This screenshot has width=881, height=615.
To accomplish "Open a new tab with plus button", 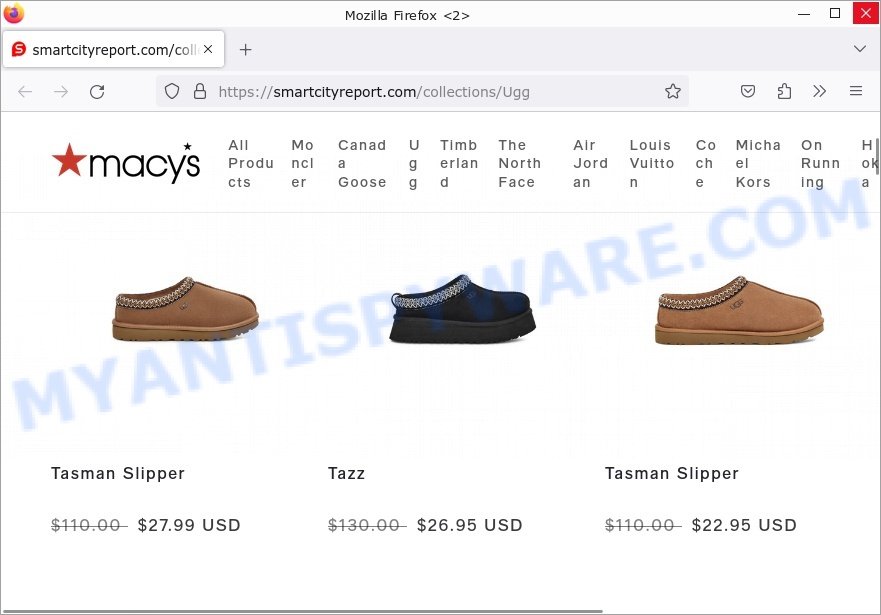I will [x=246, y=49].
